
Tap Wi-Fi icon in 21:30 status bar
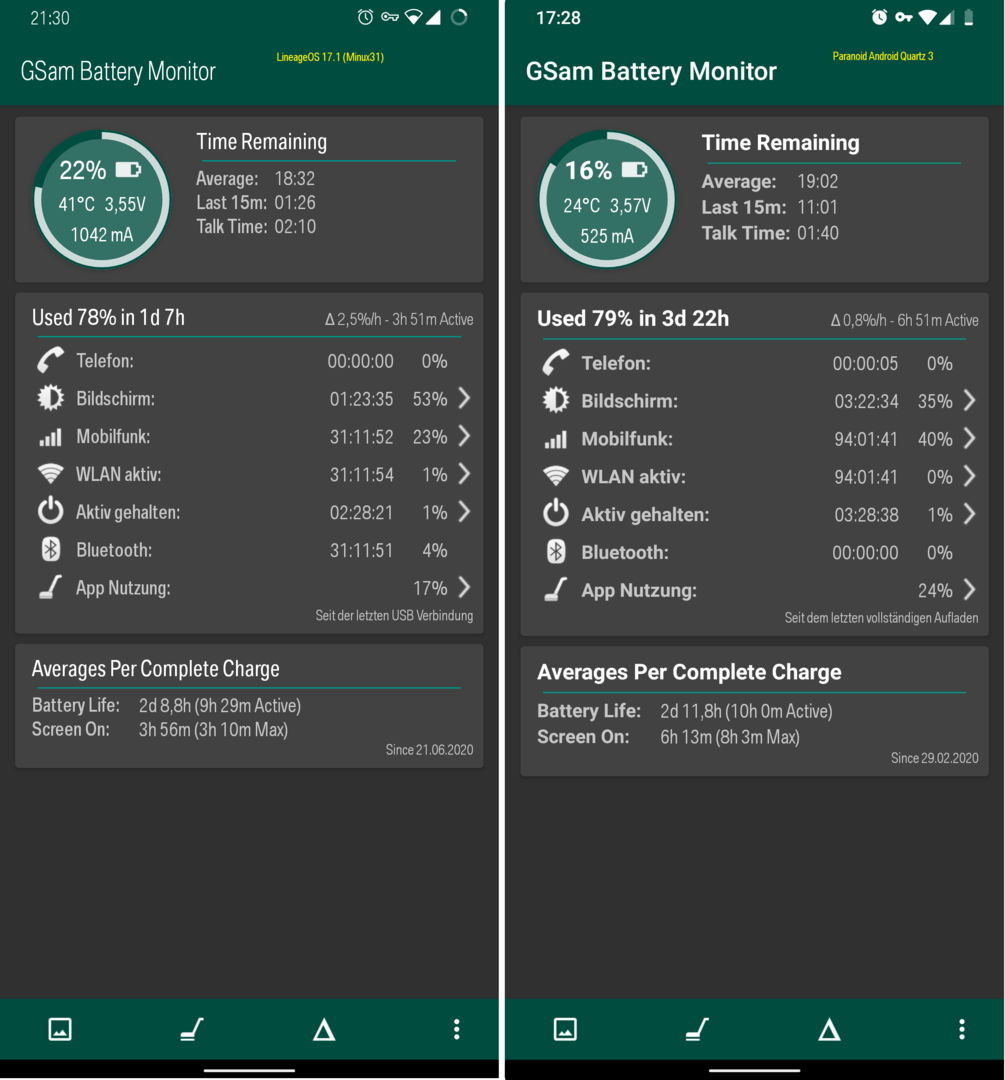(x=413, y=17)
